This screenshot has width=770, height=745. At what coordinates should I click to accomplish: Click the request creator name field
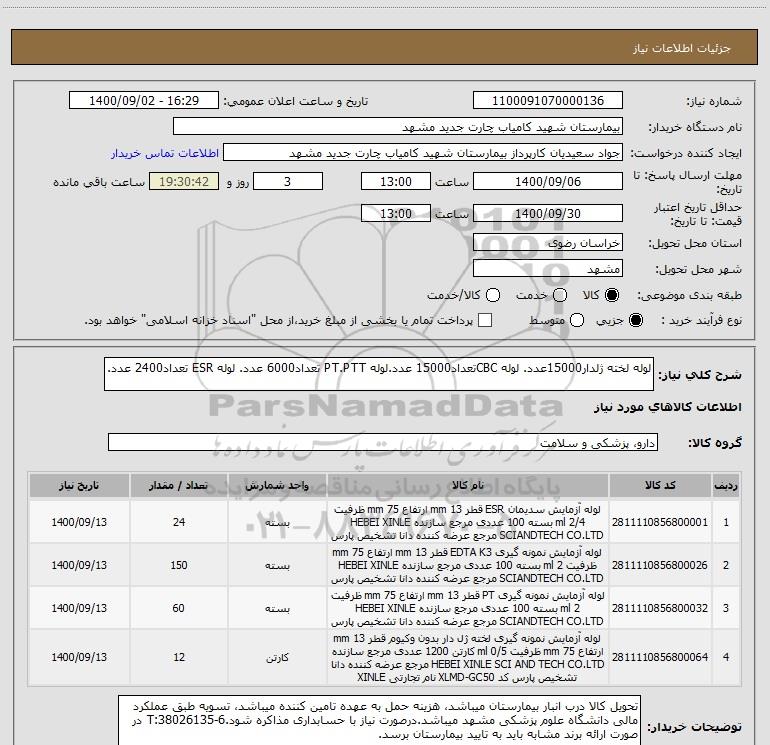tap(423, 153)
